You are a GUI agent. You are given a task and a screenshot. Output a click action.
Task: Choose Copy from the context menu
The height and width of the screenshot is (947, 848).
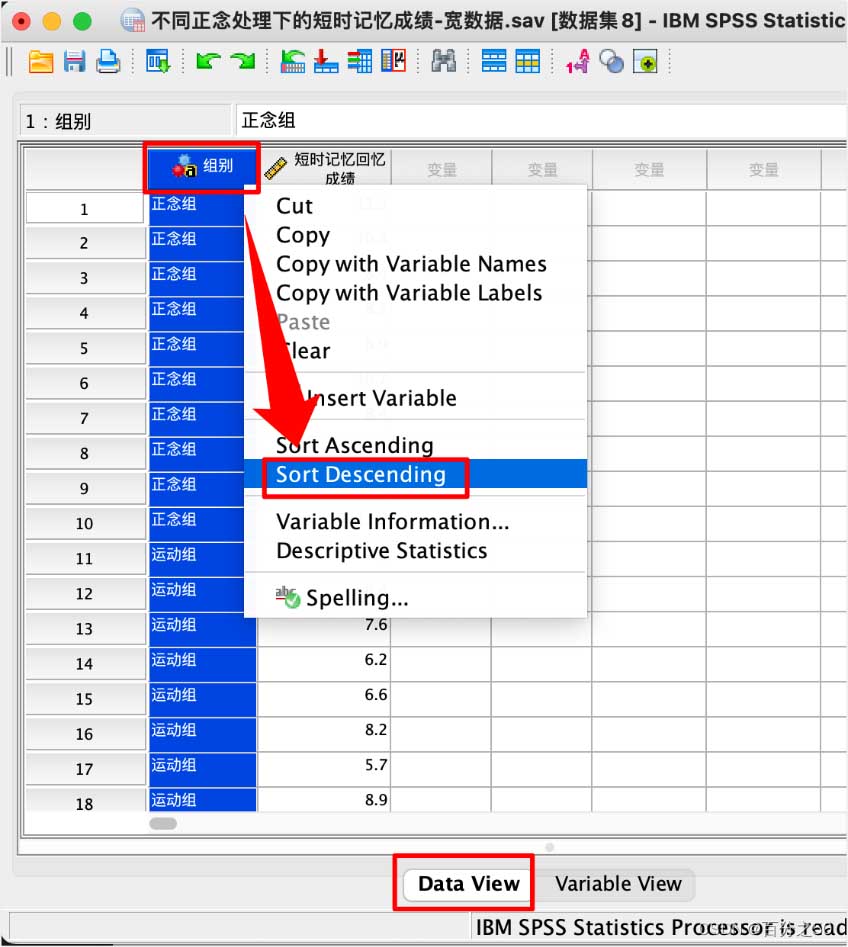pyautogui.click(x=303, y=235)
